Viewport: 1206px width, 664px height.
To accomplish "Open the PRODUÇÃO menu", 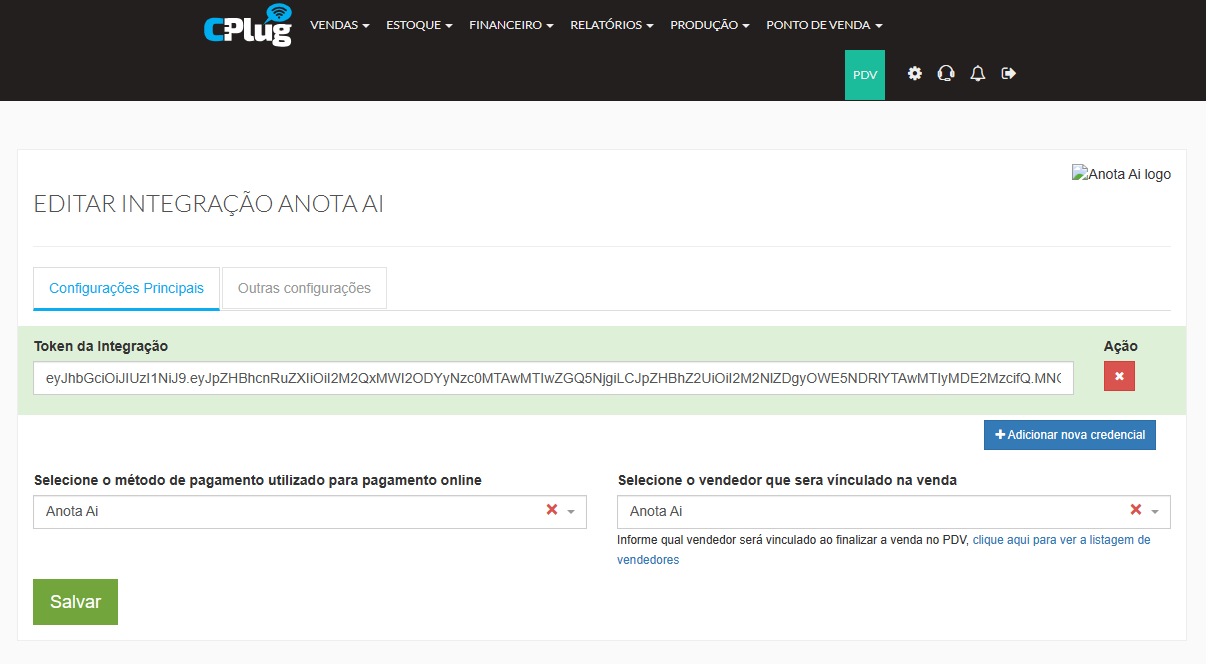I will (710, 25).
